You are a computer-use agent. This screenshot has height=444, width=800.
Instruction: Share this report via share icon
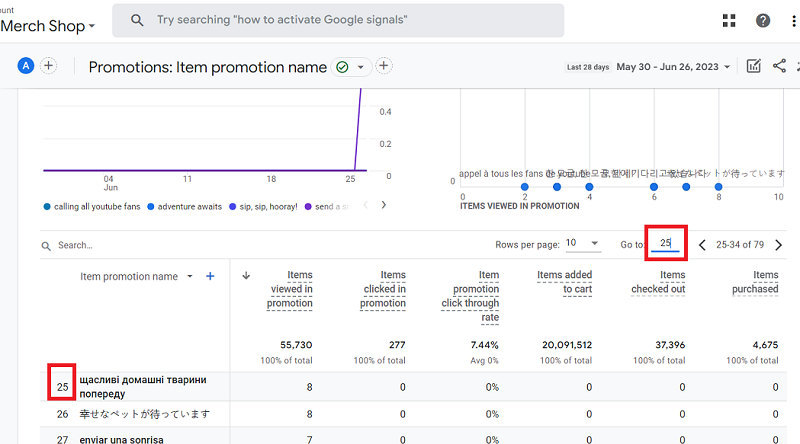coord(780,67)
